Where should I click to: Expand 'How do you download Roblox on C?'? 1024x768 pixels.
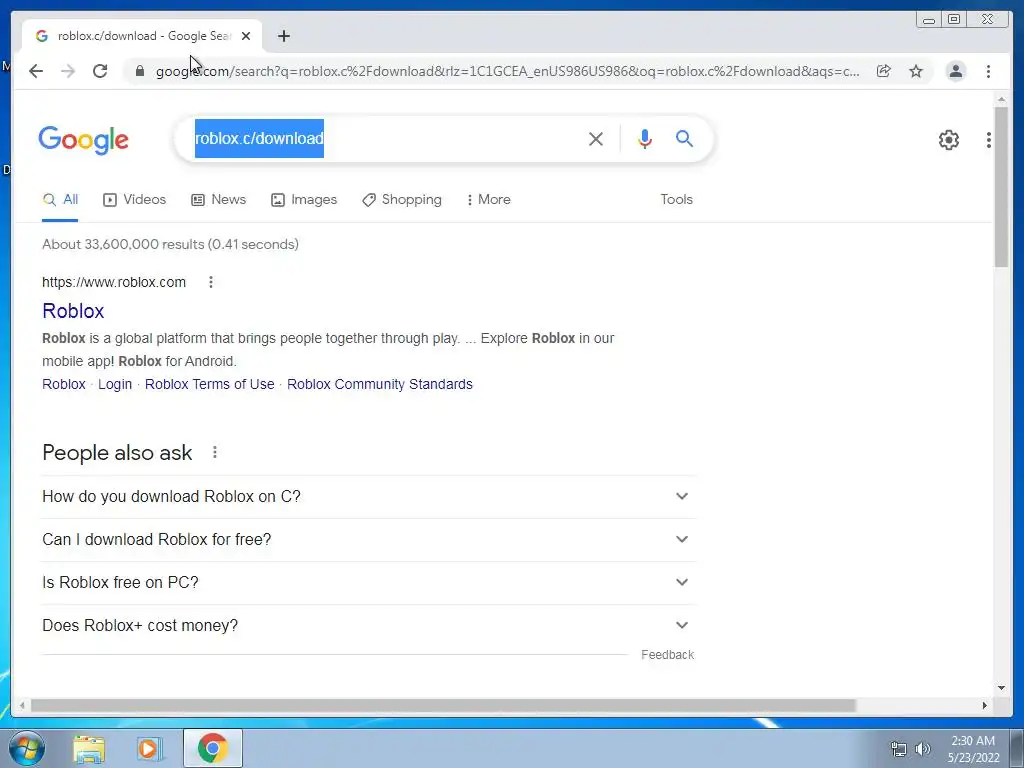[368, 496]
